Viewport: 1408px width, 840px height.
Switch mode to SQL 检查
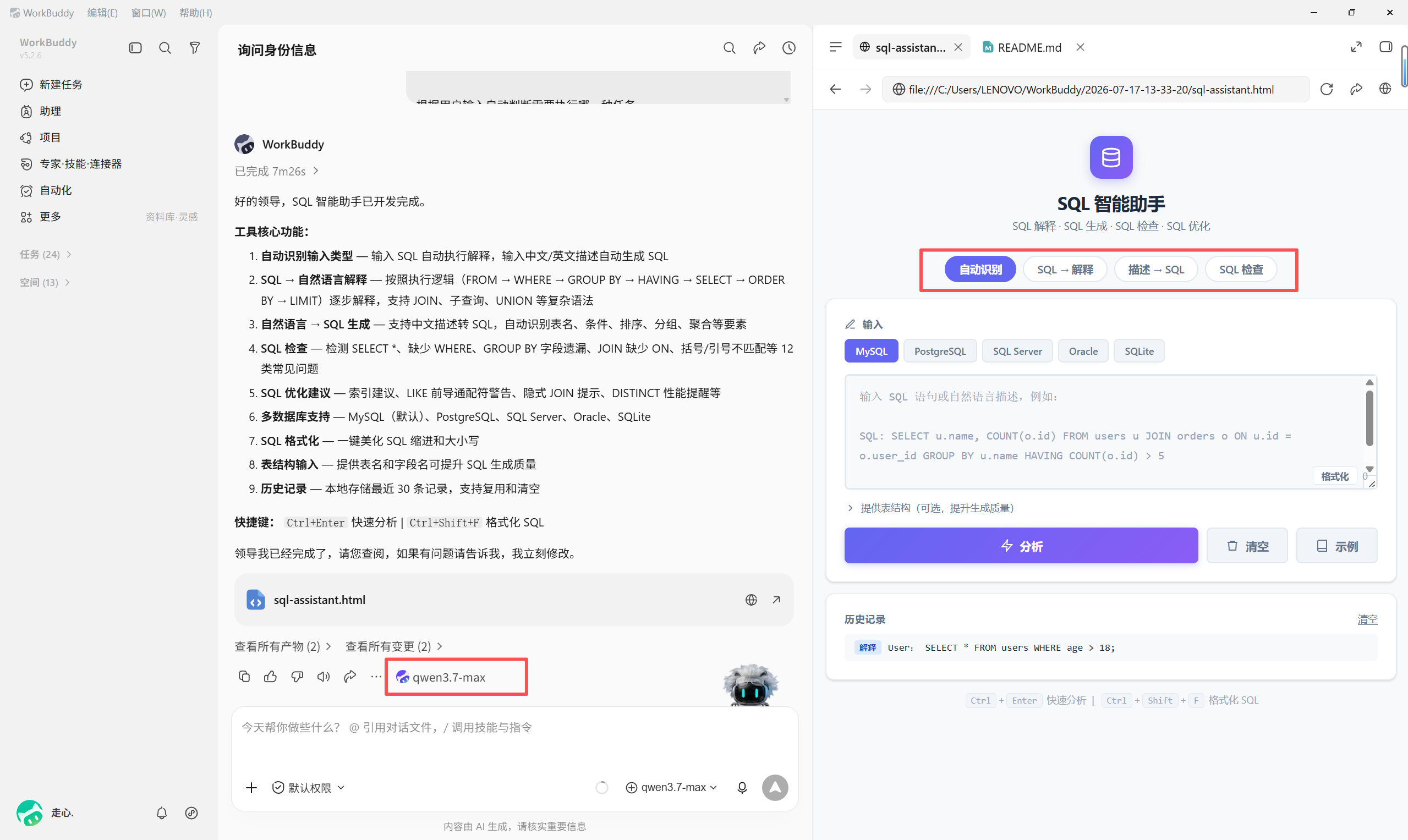1241,270
